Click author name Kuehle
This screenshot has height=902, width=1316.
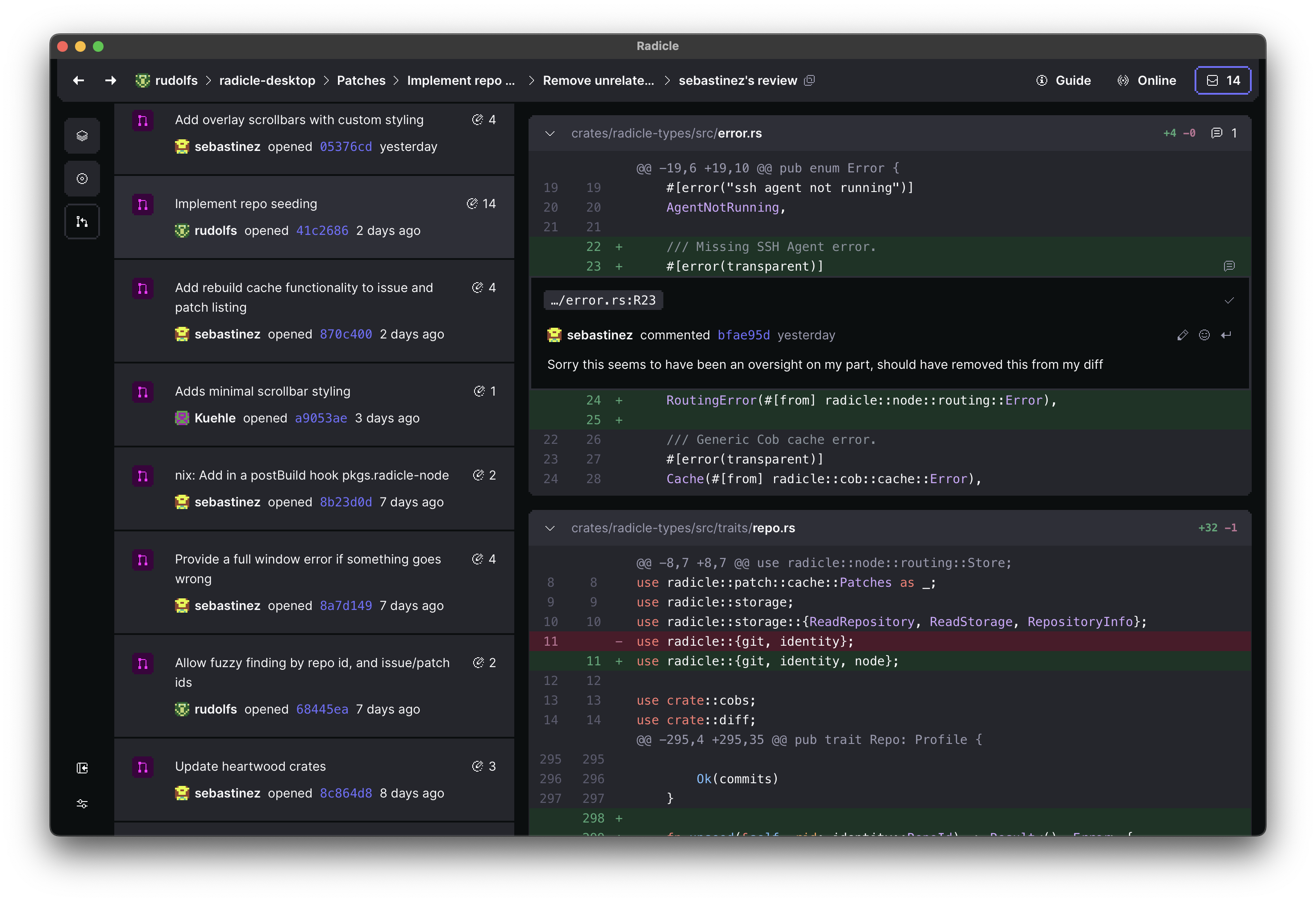point(215,418)
